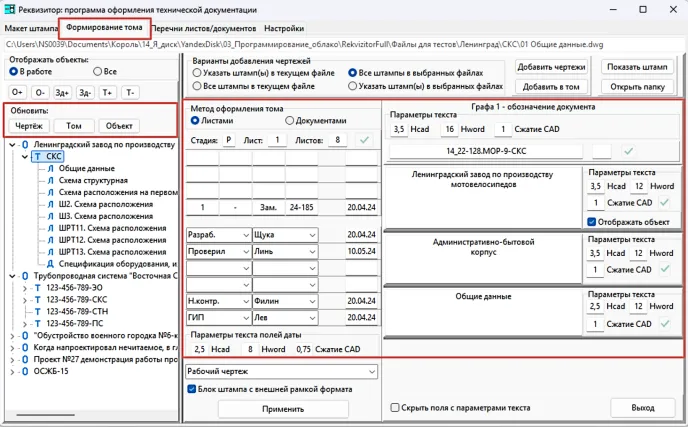
Task: Select 'Документами' formatting method radio button
Action: point(290,120)
